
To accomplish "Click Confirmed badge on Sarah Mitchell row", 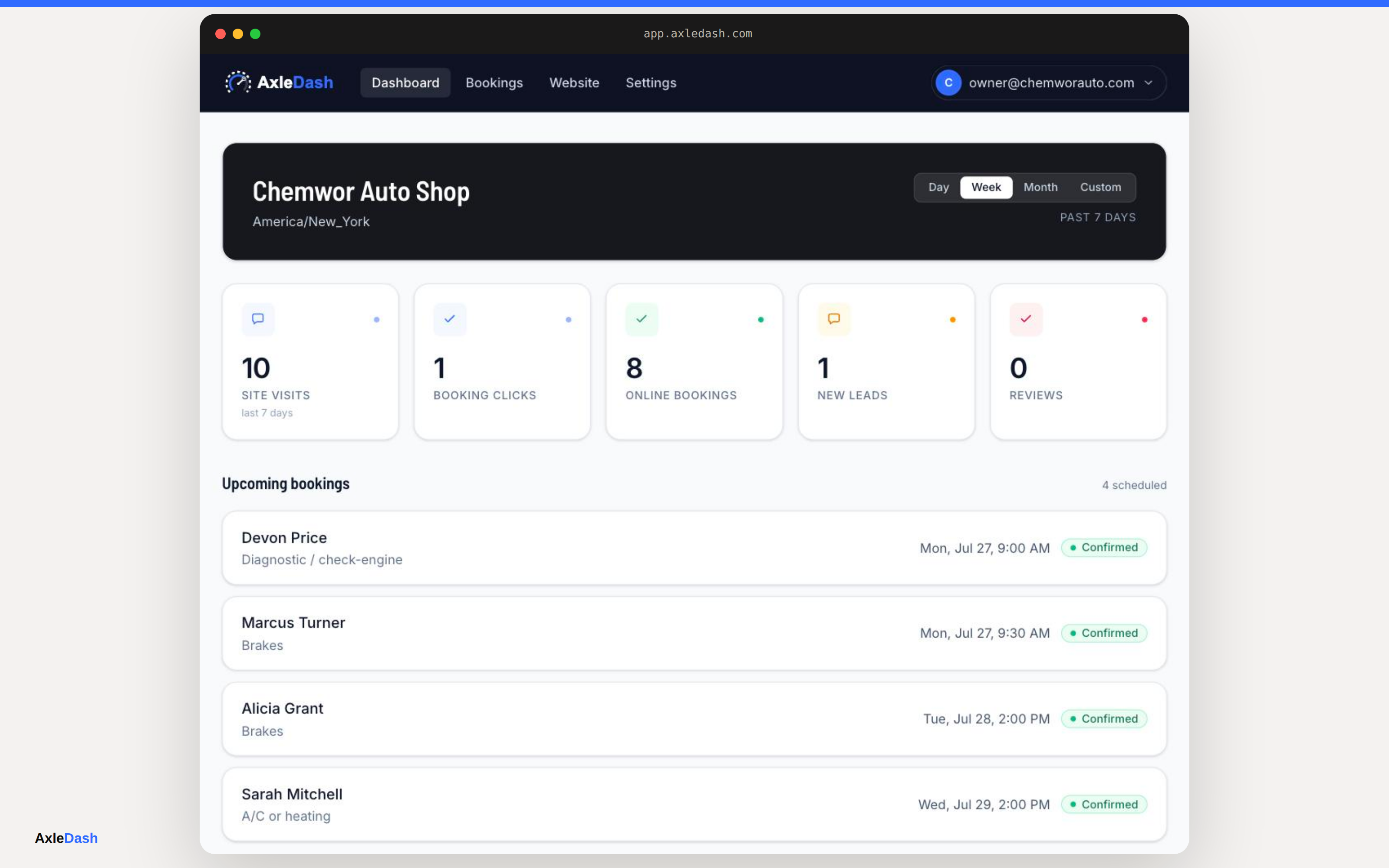I will coord(1104,804).
